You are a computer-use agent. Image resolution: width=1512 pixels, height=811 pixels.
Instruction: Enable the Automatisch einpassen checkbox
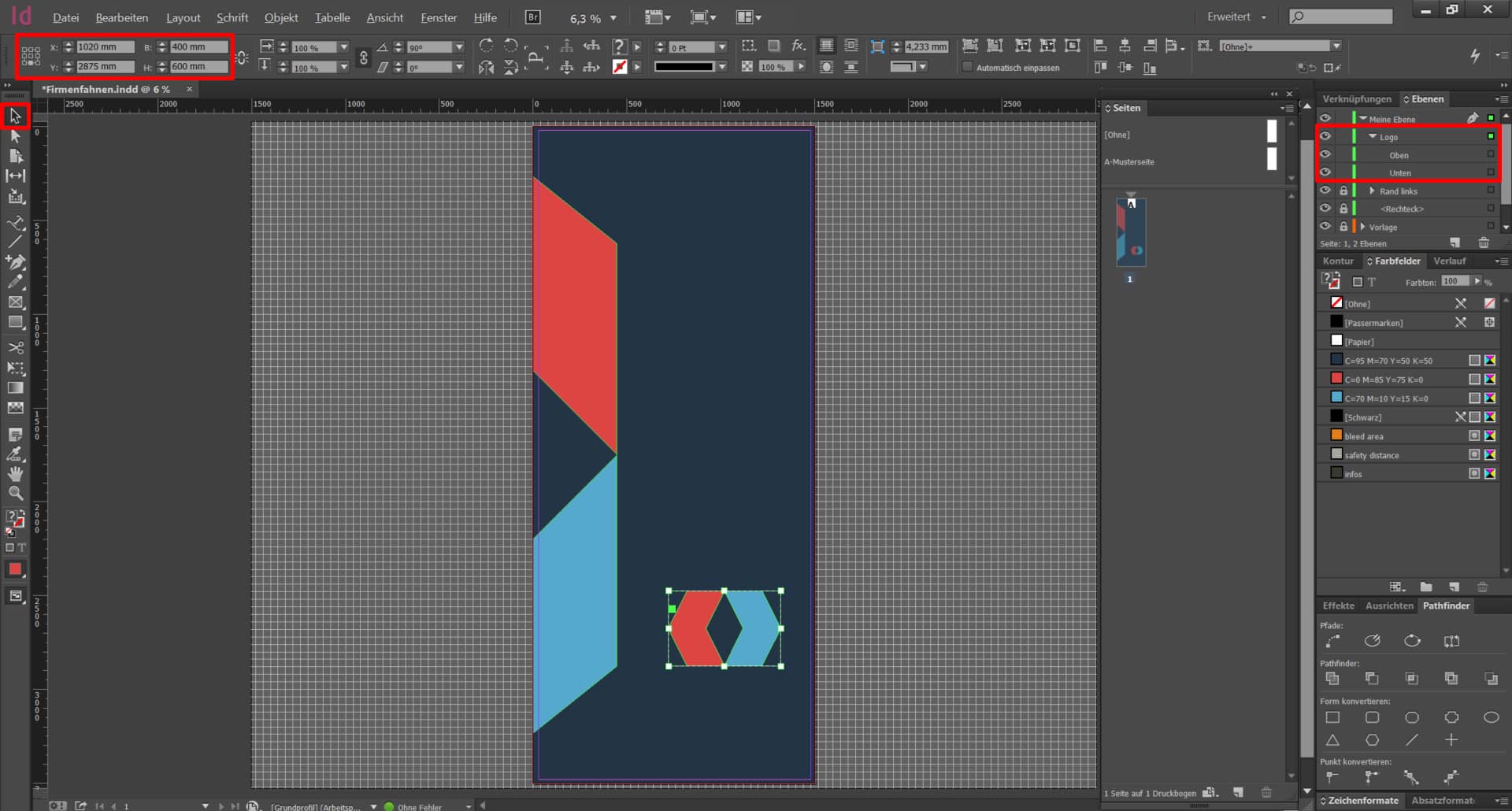(968, 68)
